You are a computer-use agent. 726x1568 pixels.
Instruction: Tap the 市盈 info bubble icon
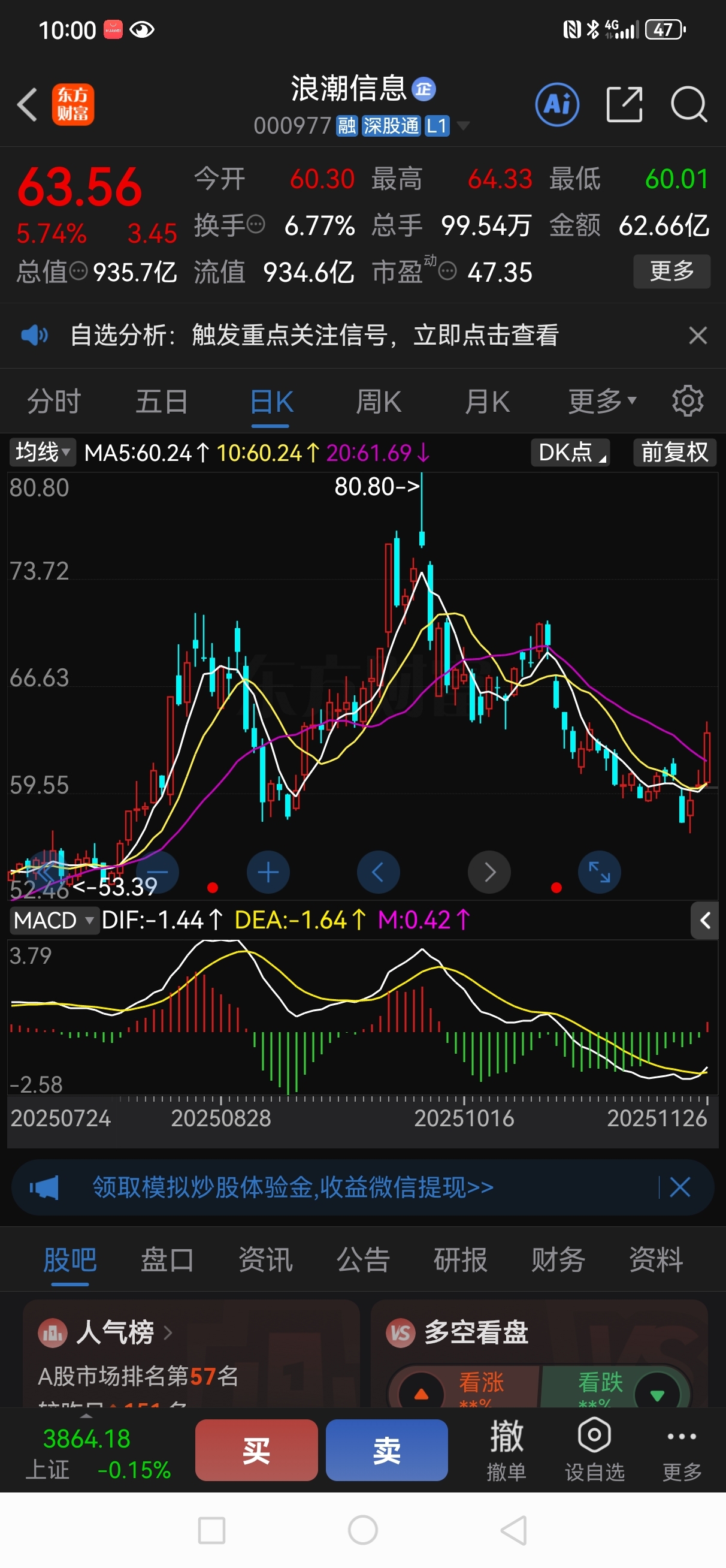coord(447,271)
